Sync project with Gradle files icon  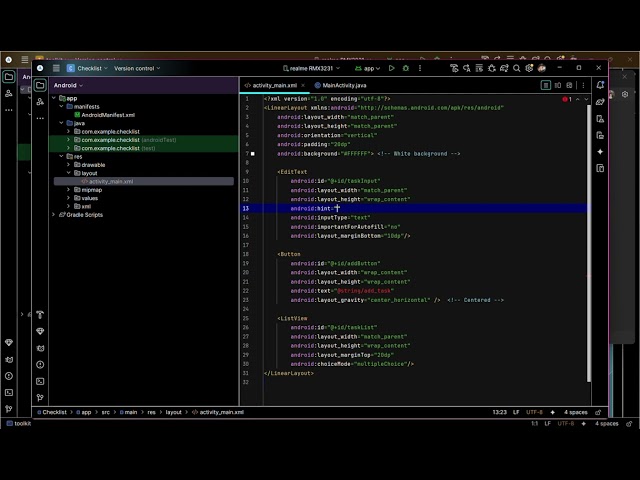pyautogui.click(x=504, y=68)
